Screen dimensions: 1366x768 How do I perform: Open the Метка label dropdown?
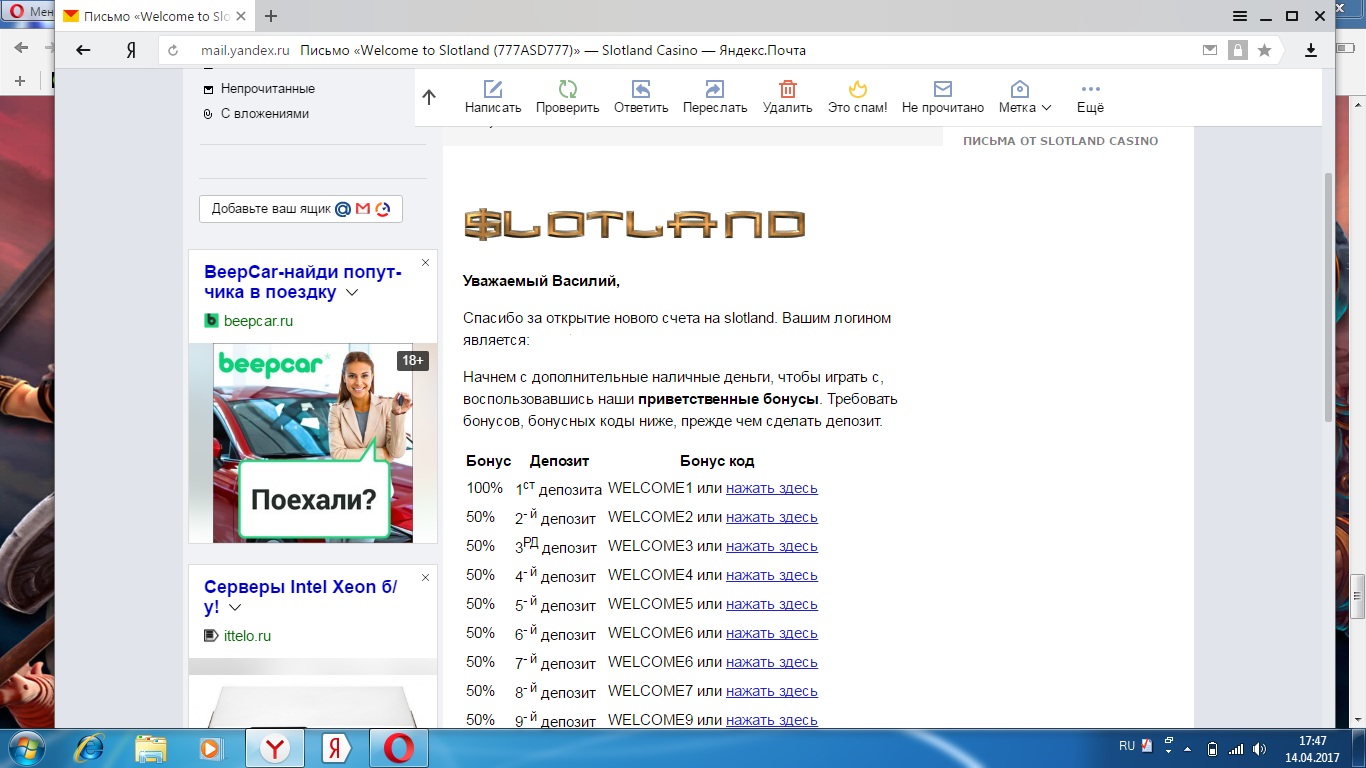(1024, 107)
